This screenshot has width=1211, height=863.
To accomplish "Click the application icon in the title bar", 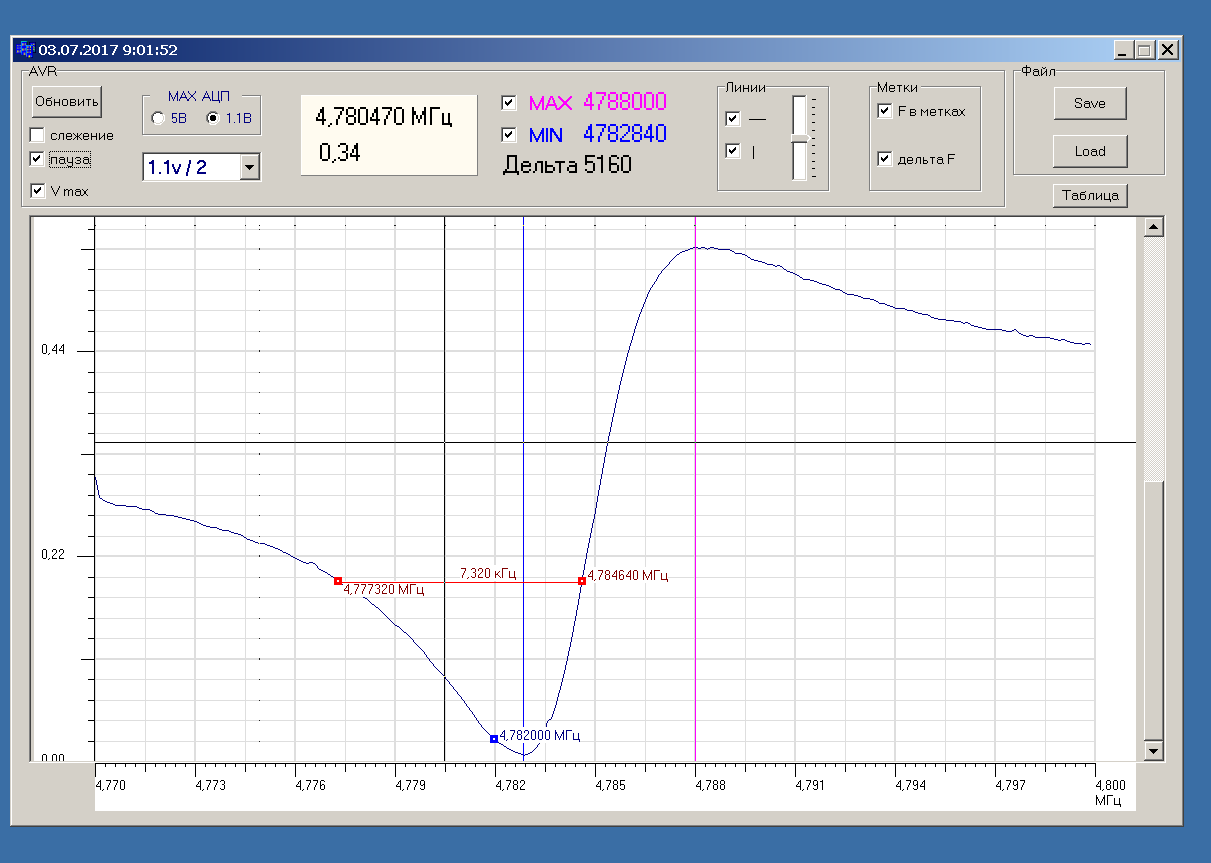I will coord(25,49).
